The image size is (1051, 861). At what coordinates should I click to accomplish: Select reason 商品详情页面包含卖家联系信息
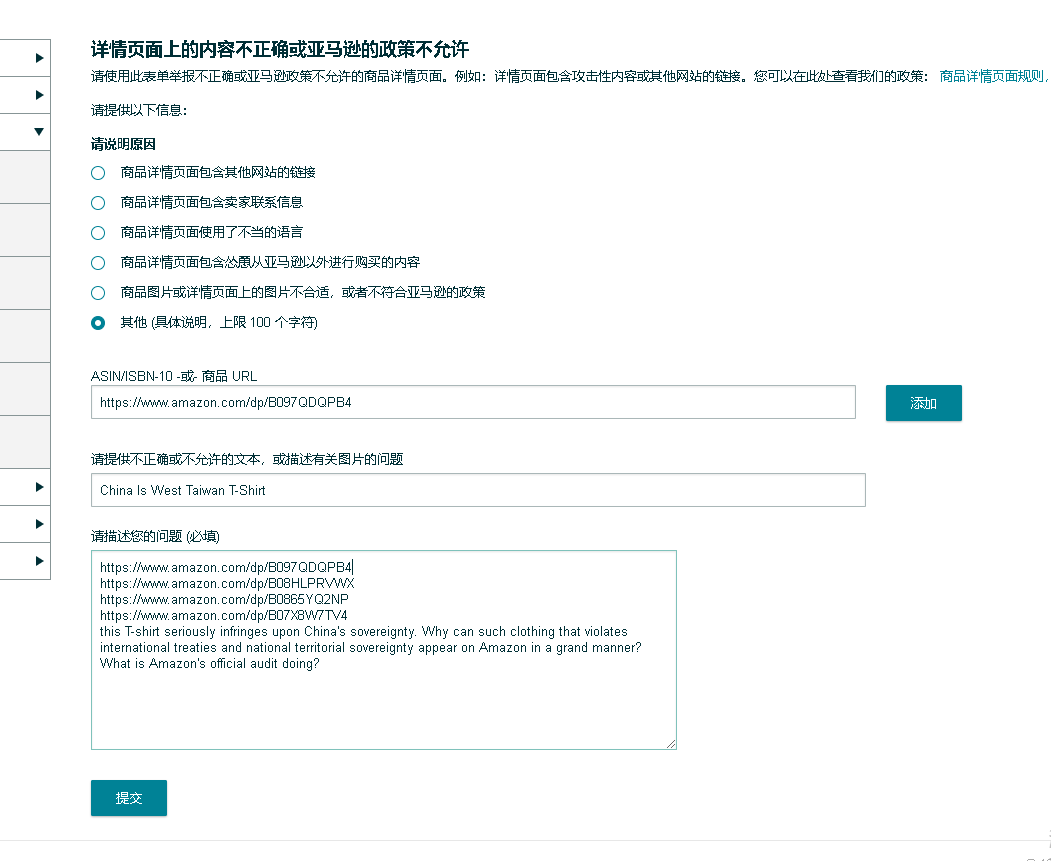(98, 203)
